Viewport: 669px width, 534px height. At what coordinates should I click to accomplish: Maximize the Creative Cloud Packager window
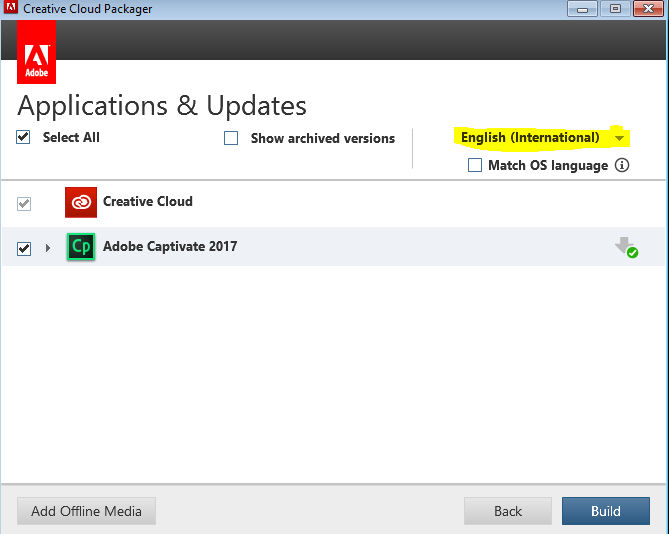[x=615, y=9]
